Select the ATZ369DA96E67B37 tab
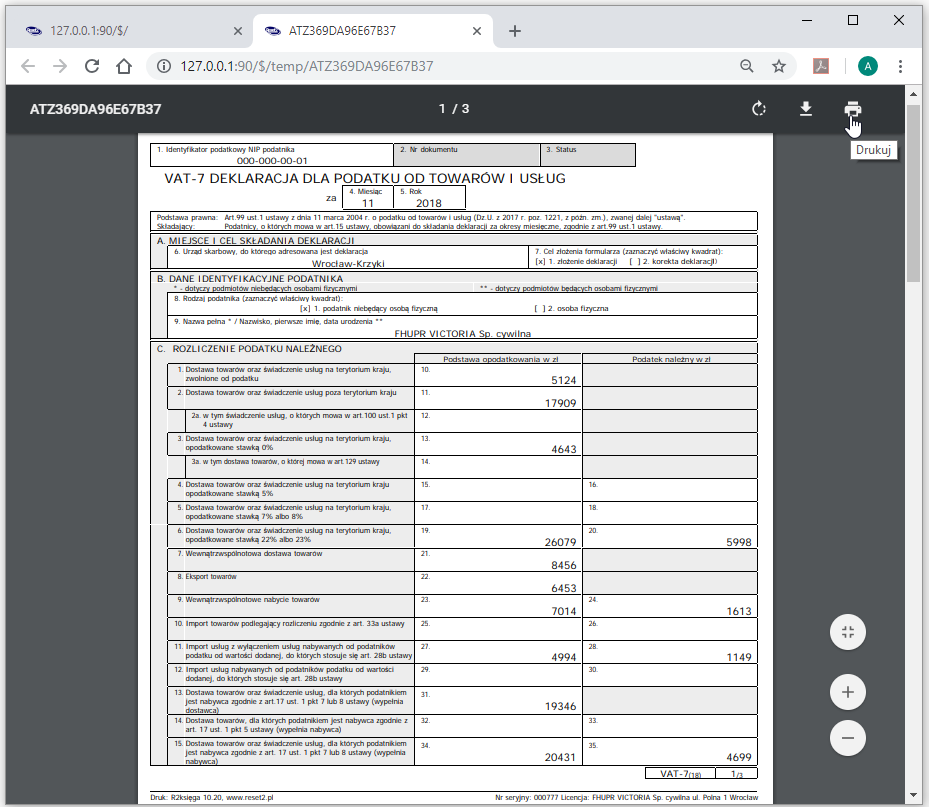 click(x=373, y=31)
